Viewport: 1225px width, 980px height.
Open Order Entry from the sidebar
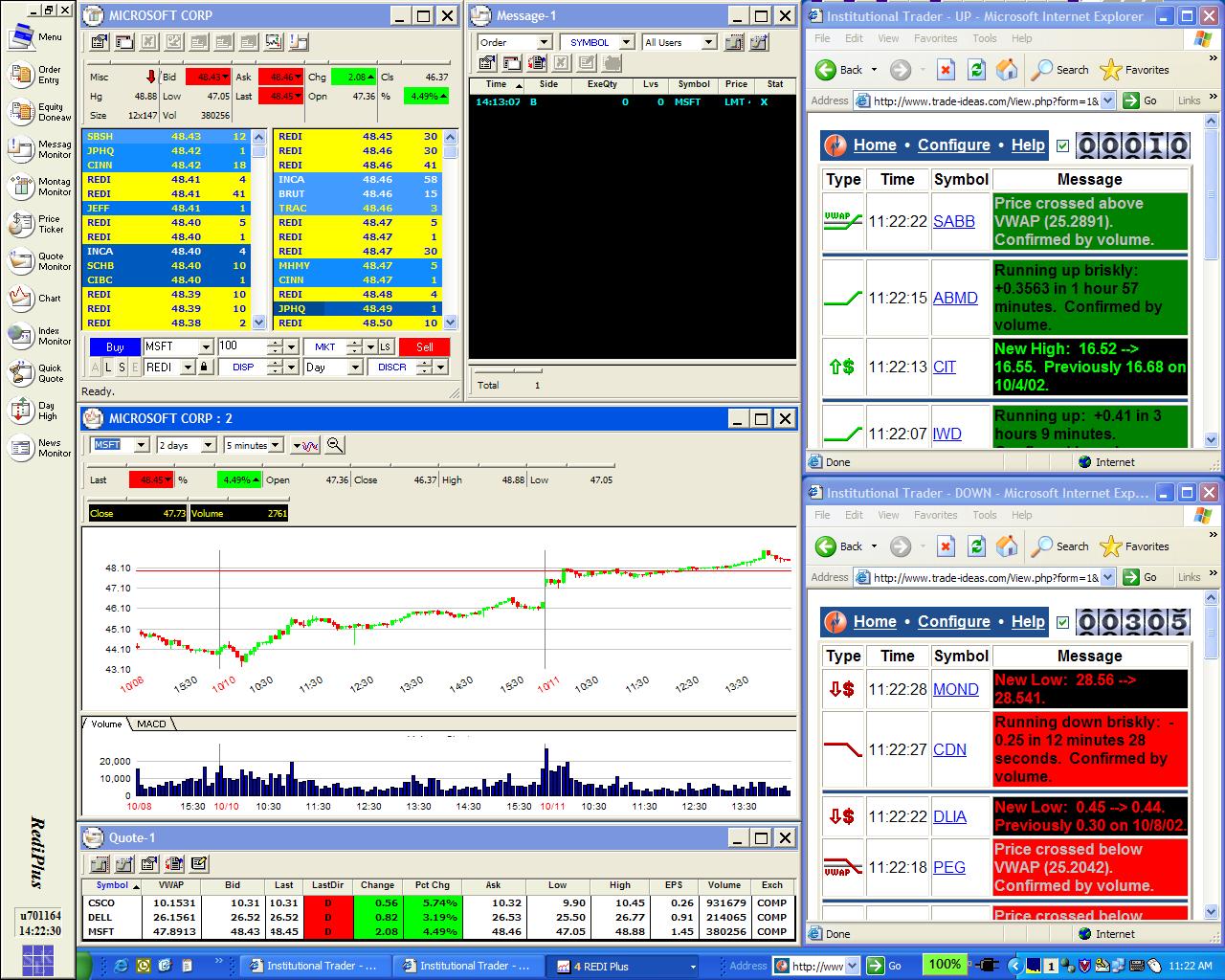pyautogui.click(x=21, y=75)
